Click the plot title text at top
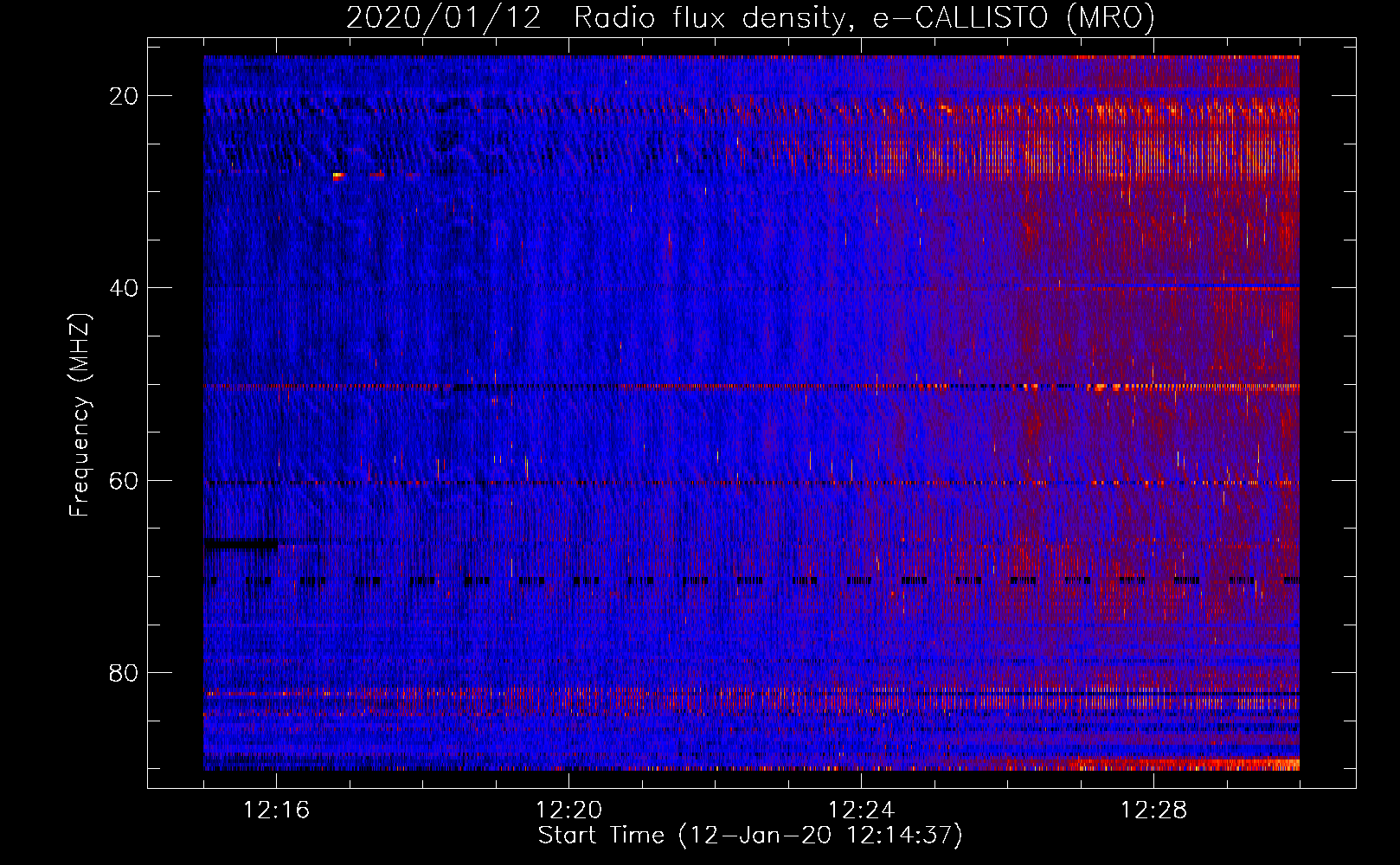Screen dimensions: 1400x865 point(750,18)
